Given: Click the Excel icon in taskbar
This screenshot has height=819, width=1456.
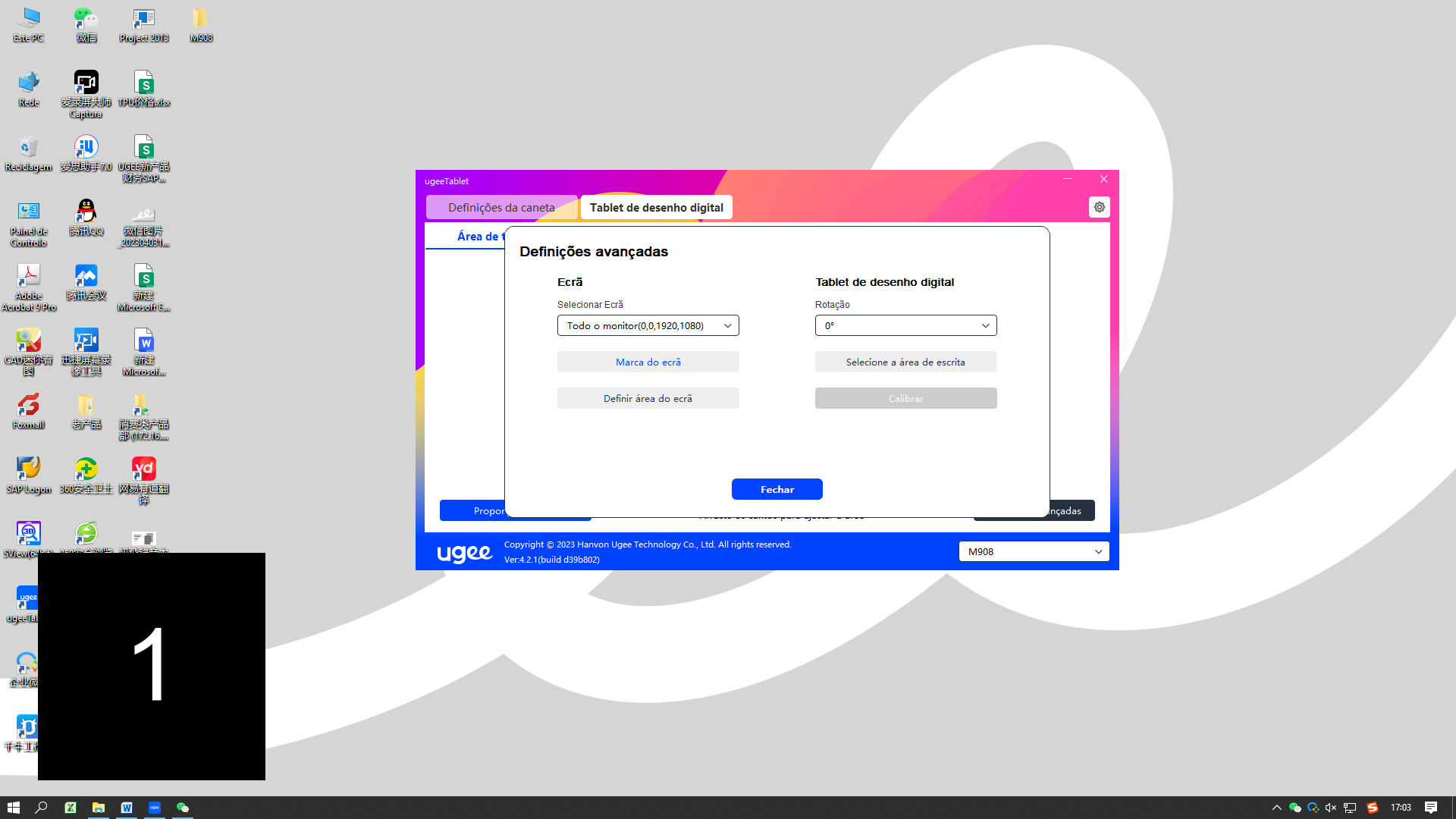Looking at the screenshot, I should click(70, 808).
